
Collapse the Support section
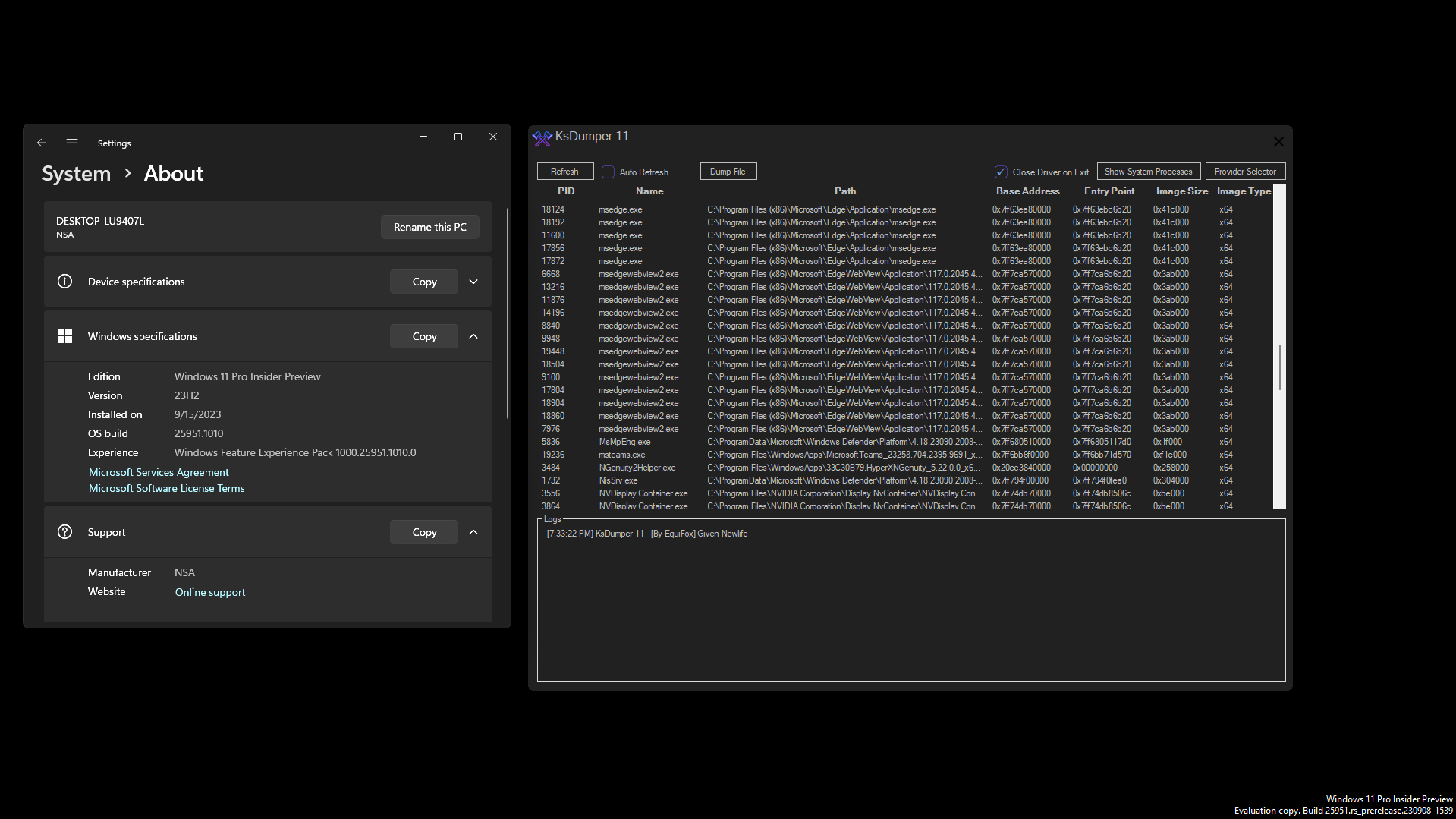(473, 532)
